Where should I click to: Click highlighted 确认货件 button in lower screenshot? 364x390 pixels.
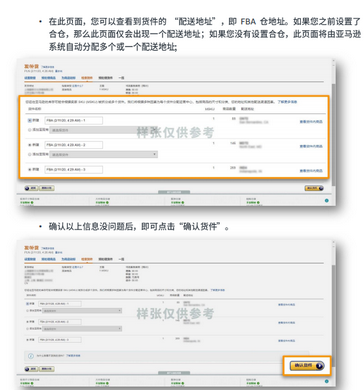pos(307,366)
